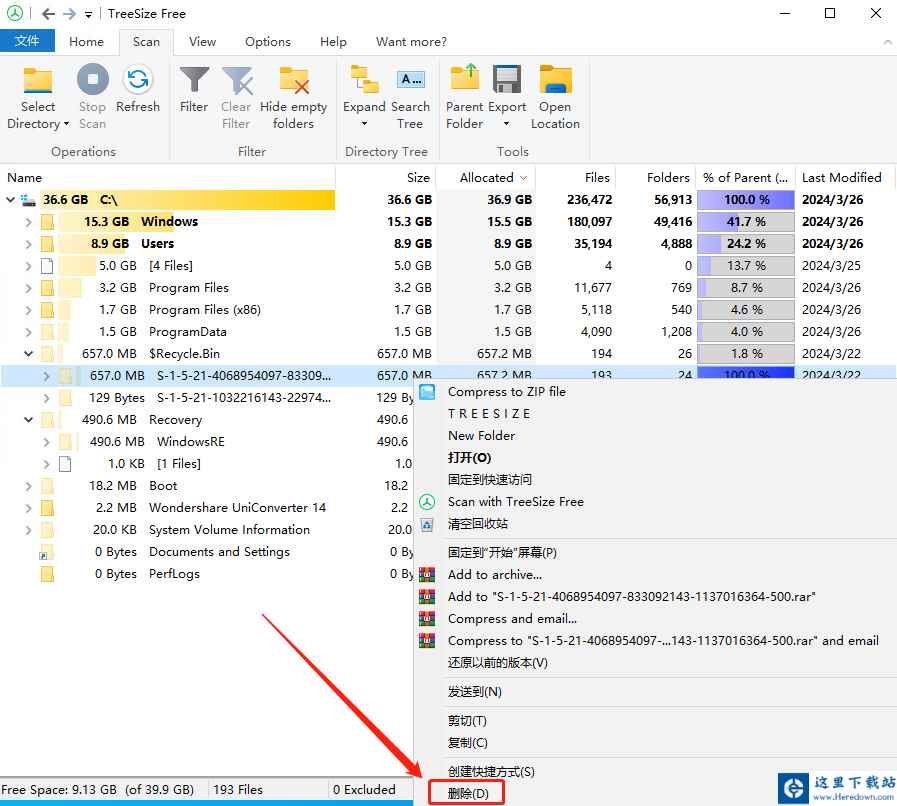Collapse the $Recycle.Bin node
Viewport: 897px width, 806px height.
(29, 354)
